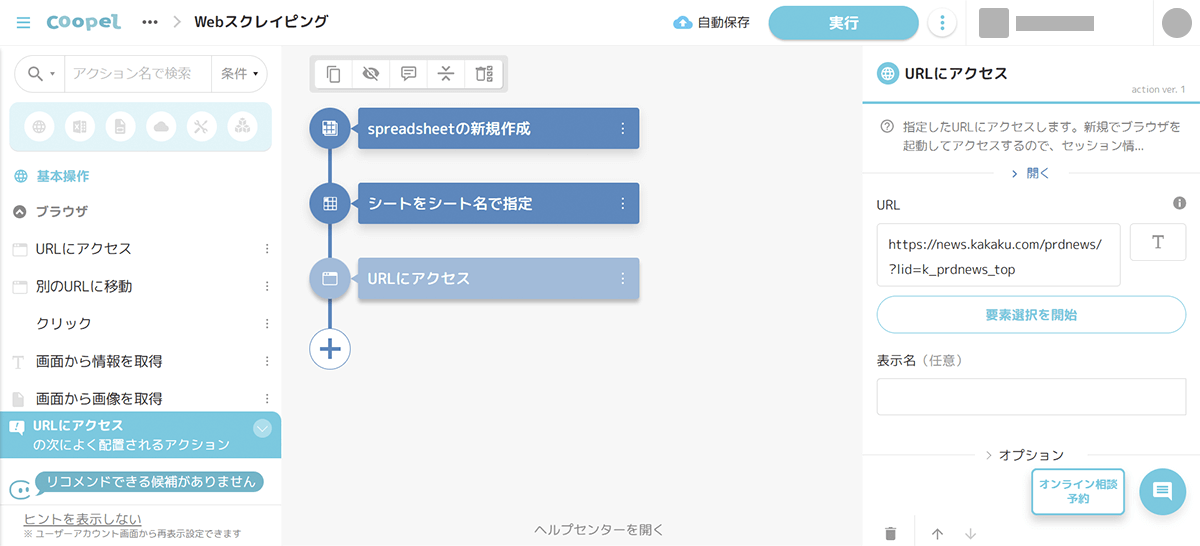The width and height of the screenshot is (1200, 546).
Task: Delete action using the trash icon
Action: pyautogui.click(x=890, y=533)
